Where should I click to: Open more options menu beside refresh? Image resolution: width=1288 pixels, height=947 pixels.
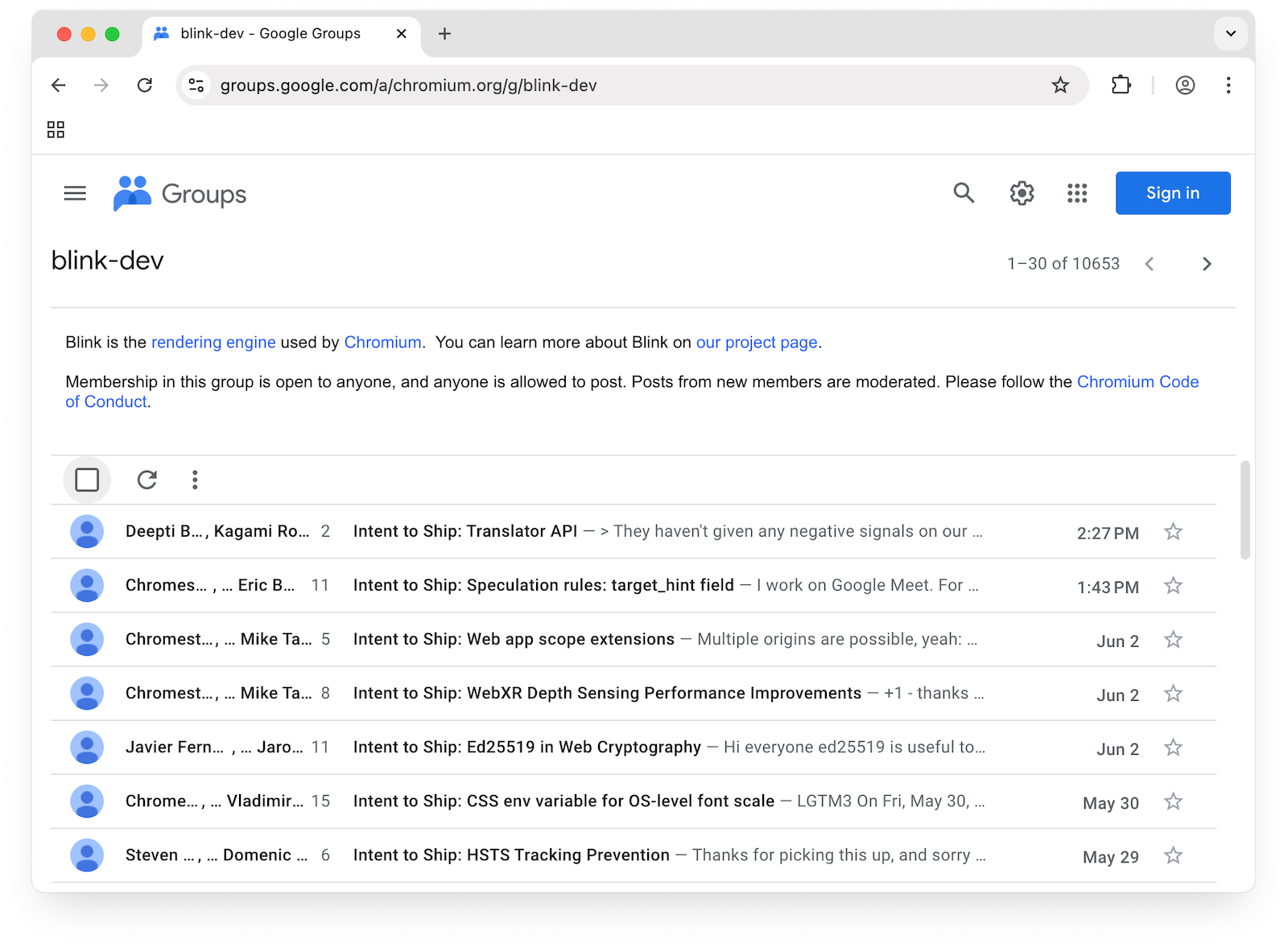[x=195, y=480]
